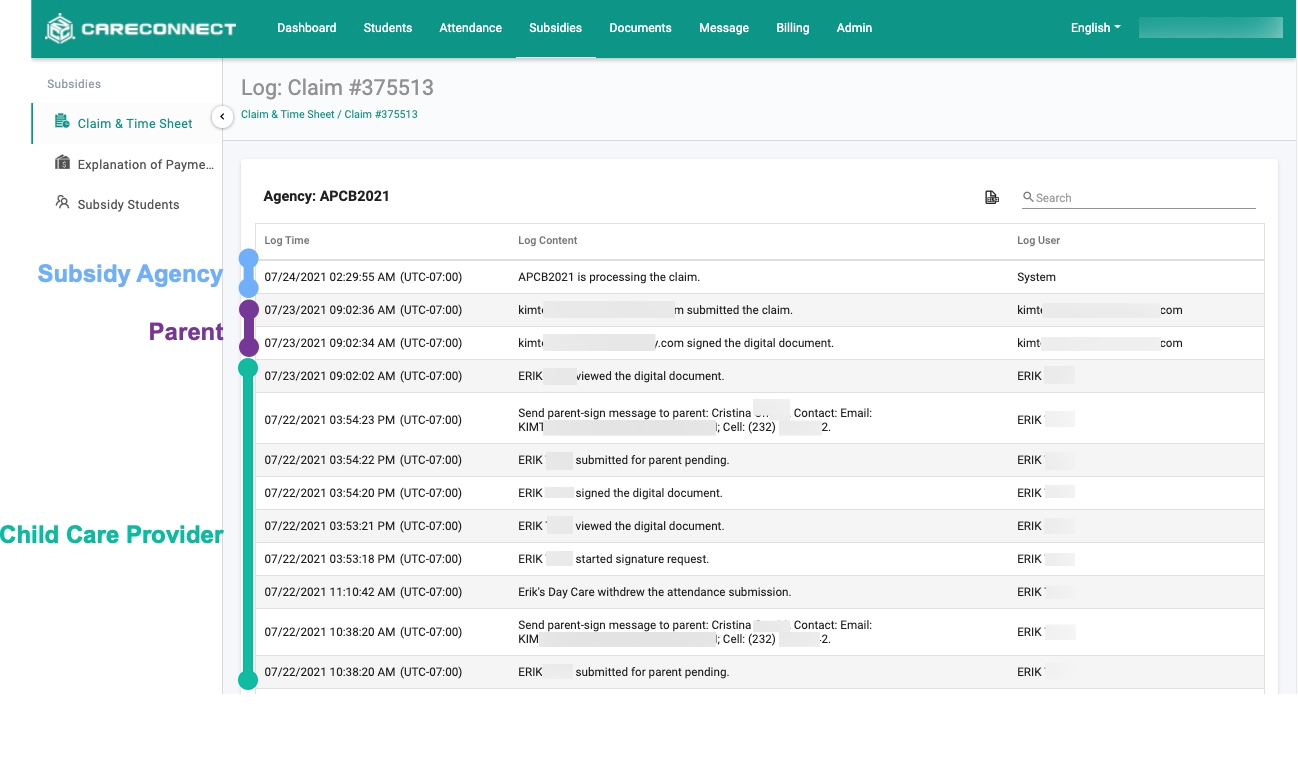Open the Billing section

792,28
